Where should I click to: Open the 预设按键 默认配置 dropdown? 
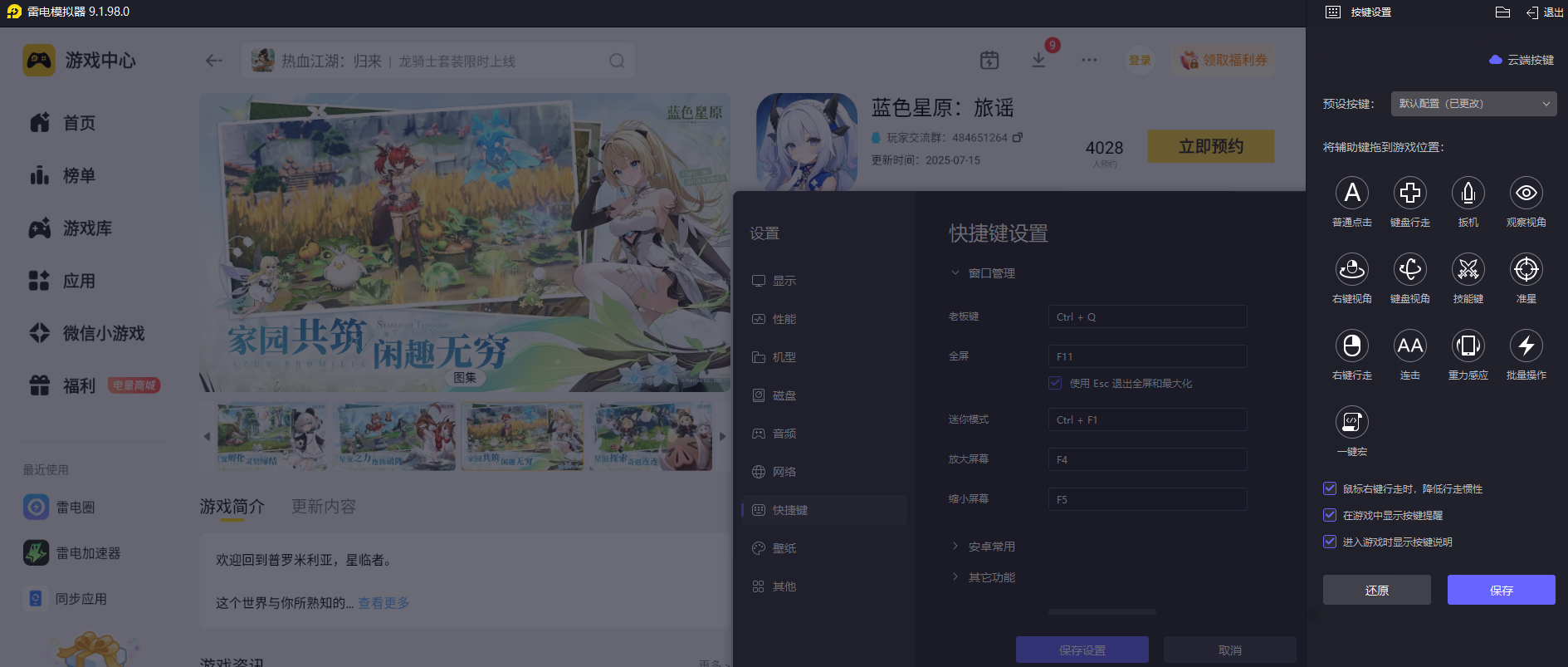coord(1474,104)
